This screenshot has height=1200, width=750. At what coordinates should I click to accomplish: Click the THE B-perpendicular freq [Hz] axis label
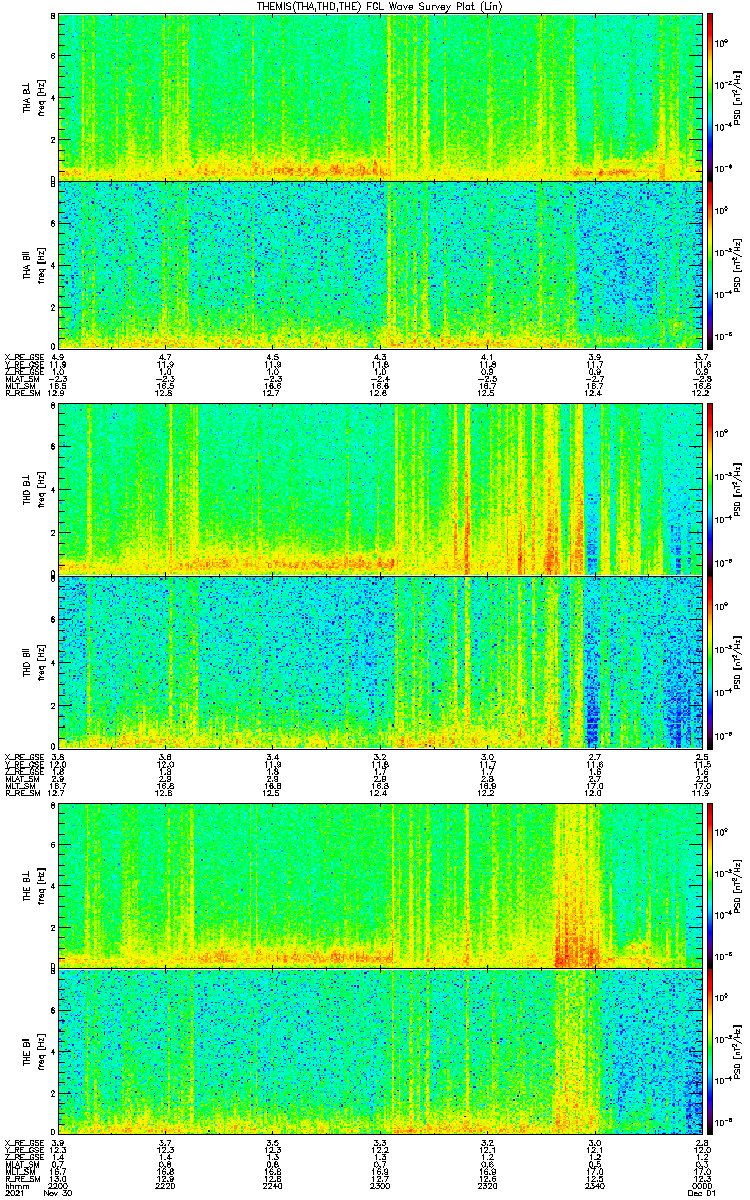coord(41,885)
